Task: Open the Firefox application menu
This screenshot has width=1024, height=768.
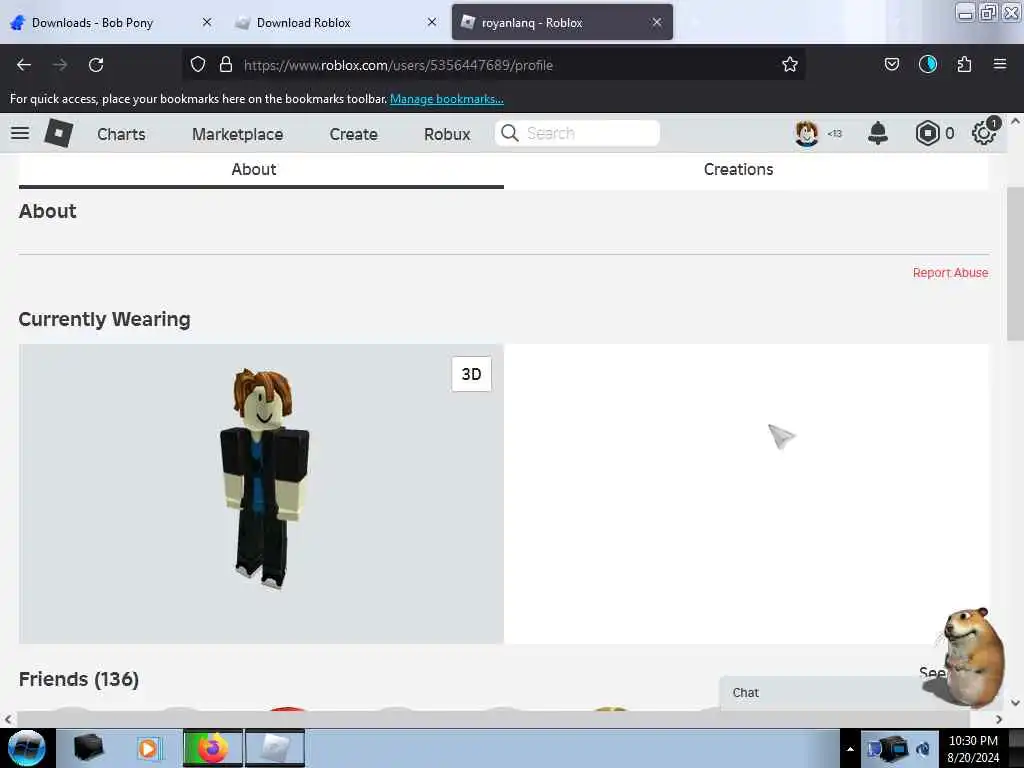Action: point(1000,64)
